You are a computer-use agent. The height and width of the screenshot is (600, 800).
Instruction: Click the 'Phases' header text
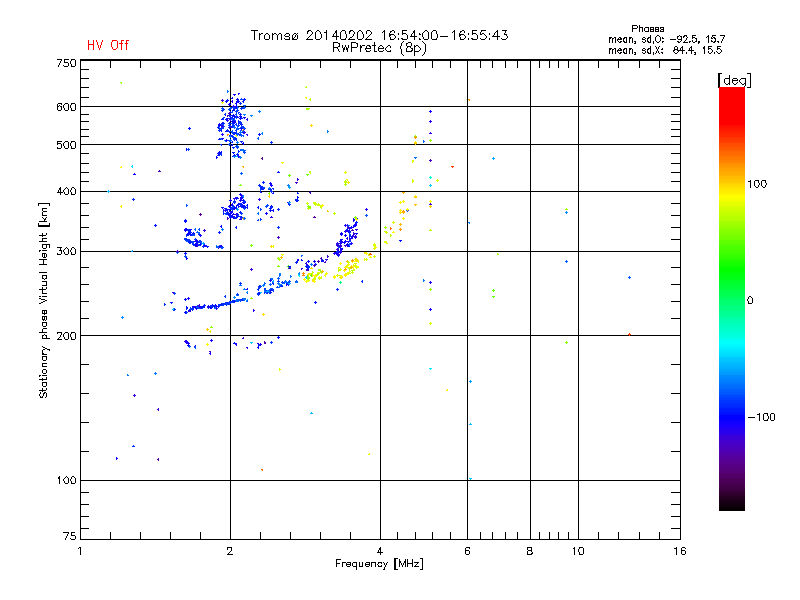pyautogui.click(x=647, y=29)
